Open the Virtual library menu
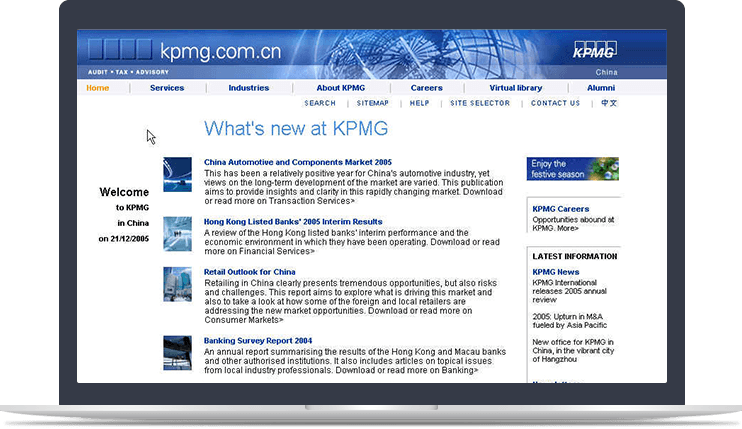Screen dimensions: 742x429 point(515,88)
